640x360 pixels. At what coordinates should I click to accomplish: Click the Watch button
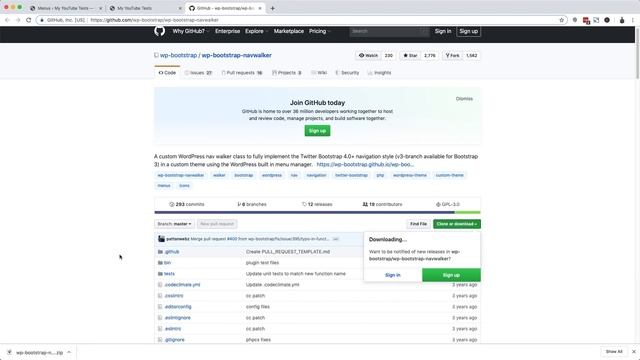coord(368,56)
